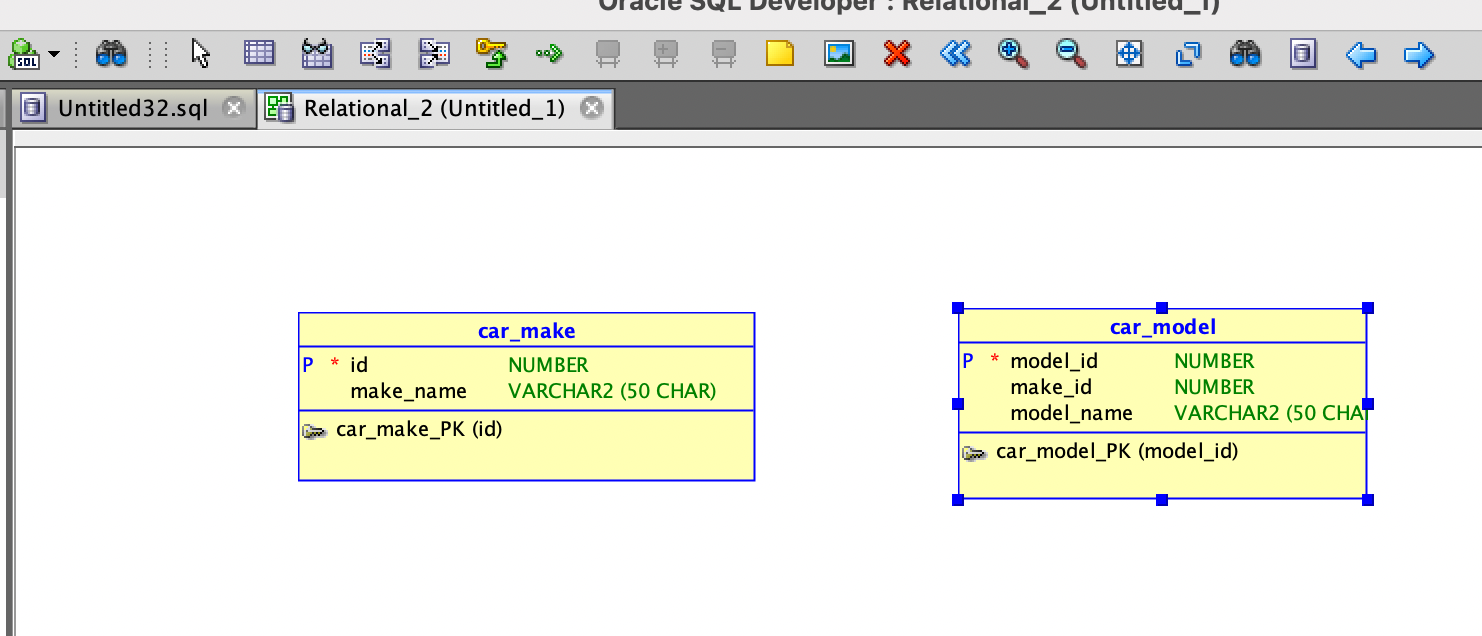Click the red X delete icon
Screen dimensions: 1482x636
coord(897,54)
